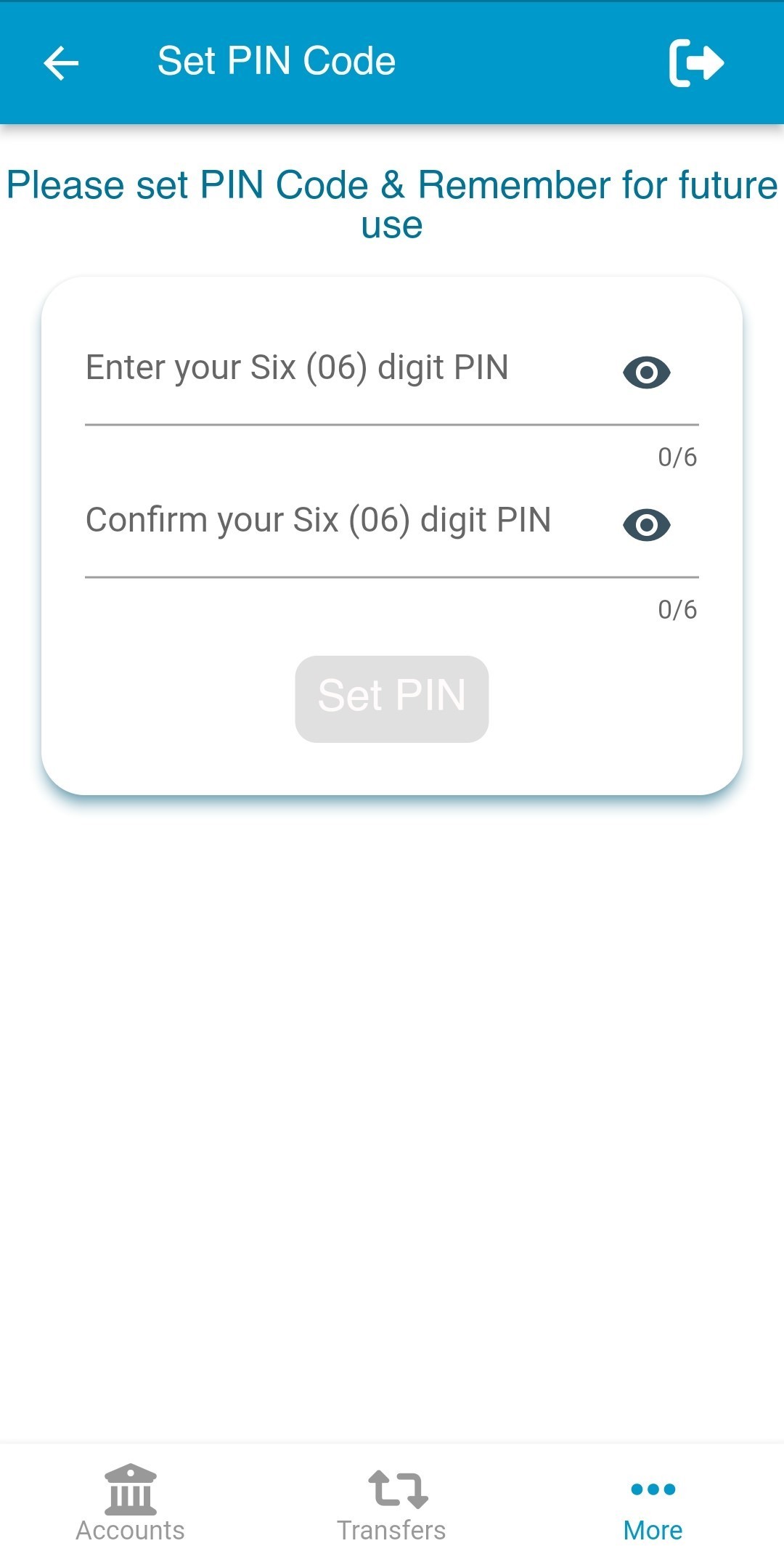Reveal the confirm PIN via eye icon

646,525
